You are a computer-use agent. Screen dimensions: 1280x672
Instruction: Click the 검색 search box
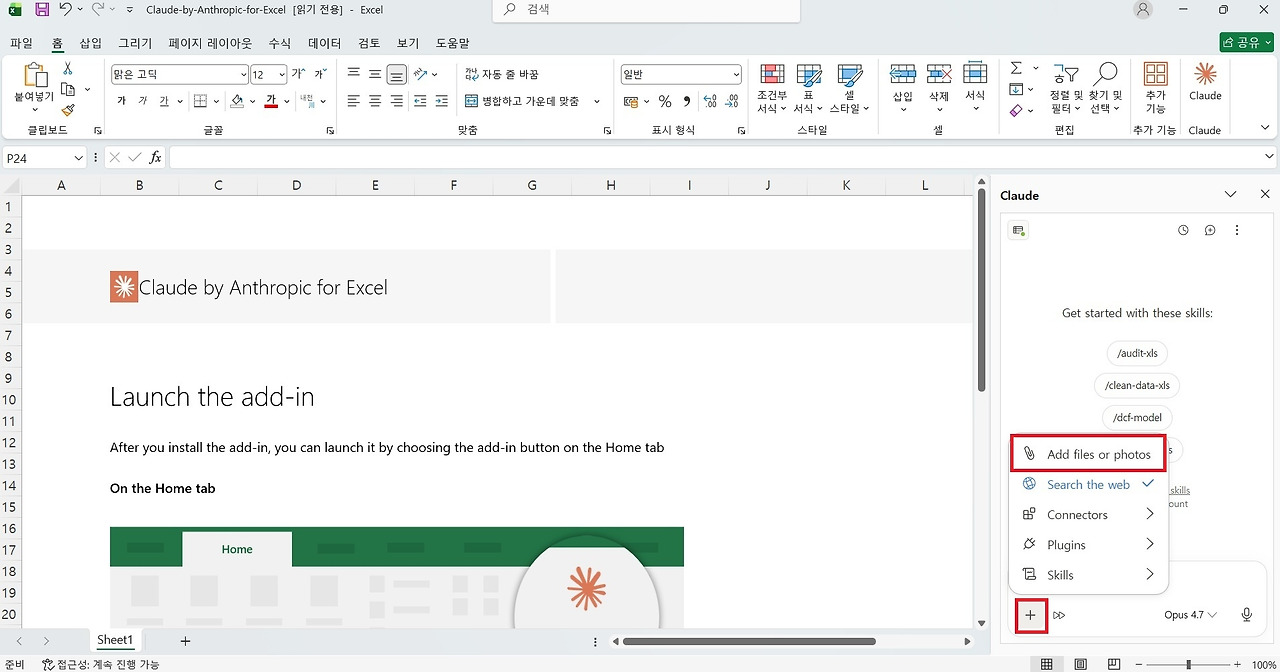click(x=646, y=10)
